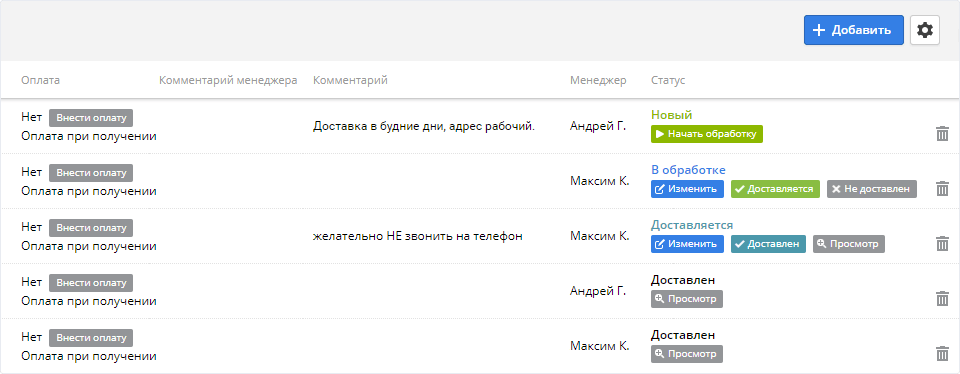Select the comment 'Доставка в будние дни, адрес рабочий.'
The width and height of the screenshot is (960, 374).
tap(424, 126)
